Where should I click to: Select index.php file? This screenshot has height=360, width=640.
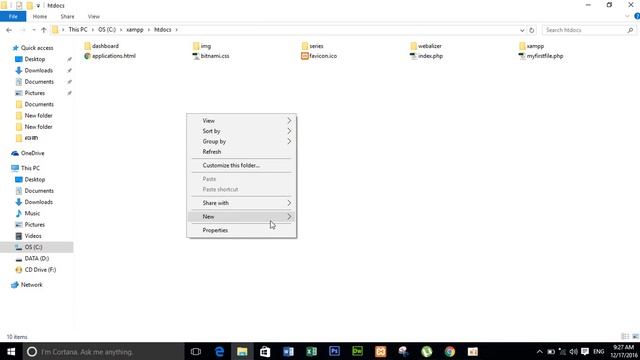coord(426,56)
